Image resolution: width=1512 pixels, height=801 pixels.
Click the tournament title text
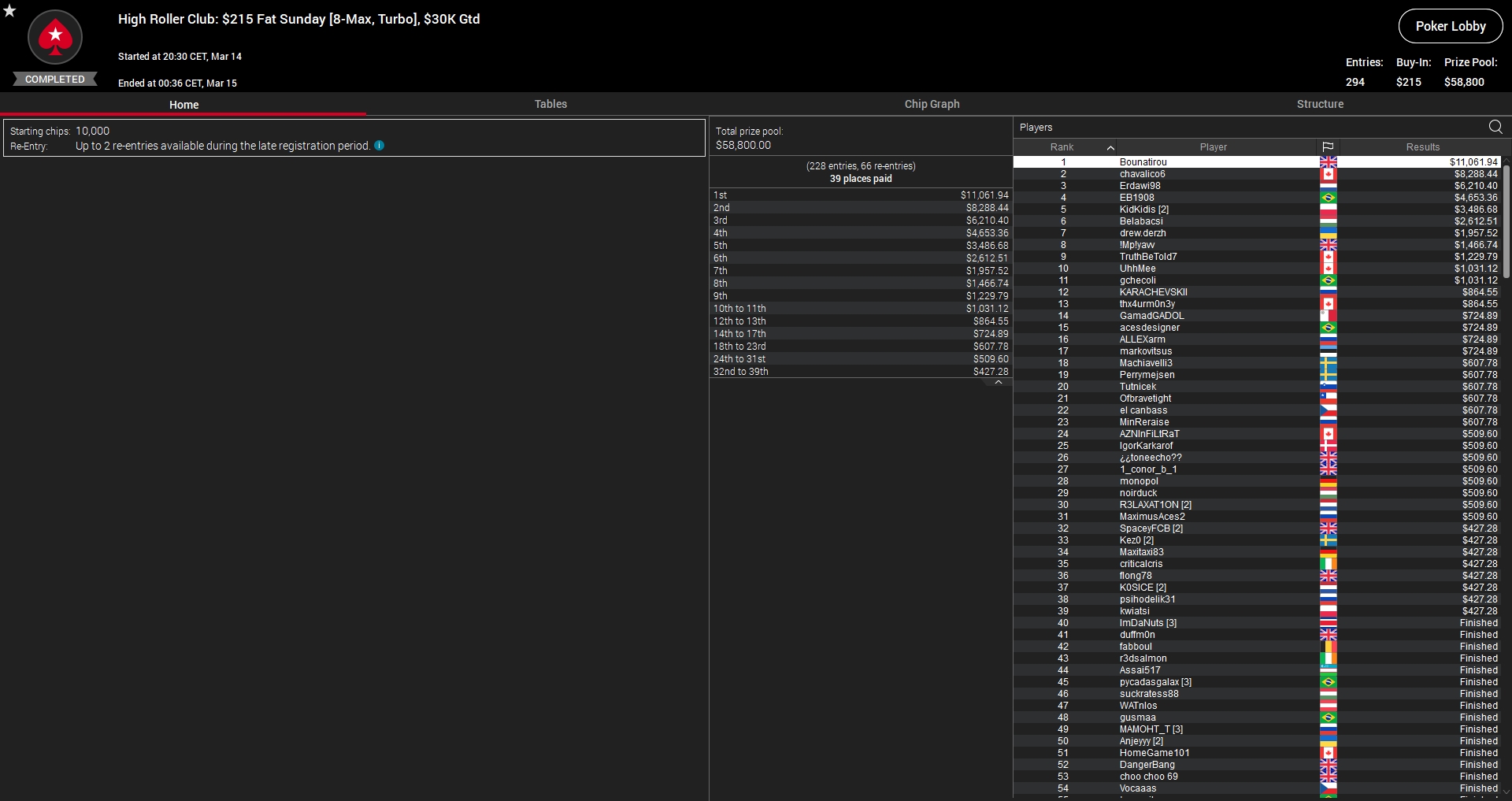point(299,19)
